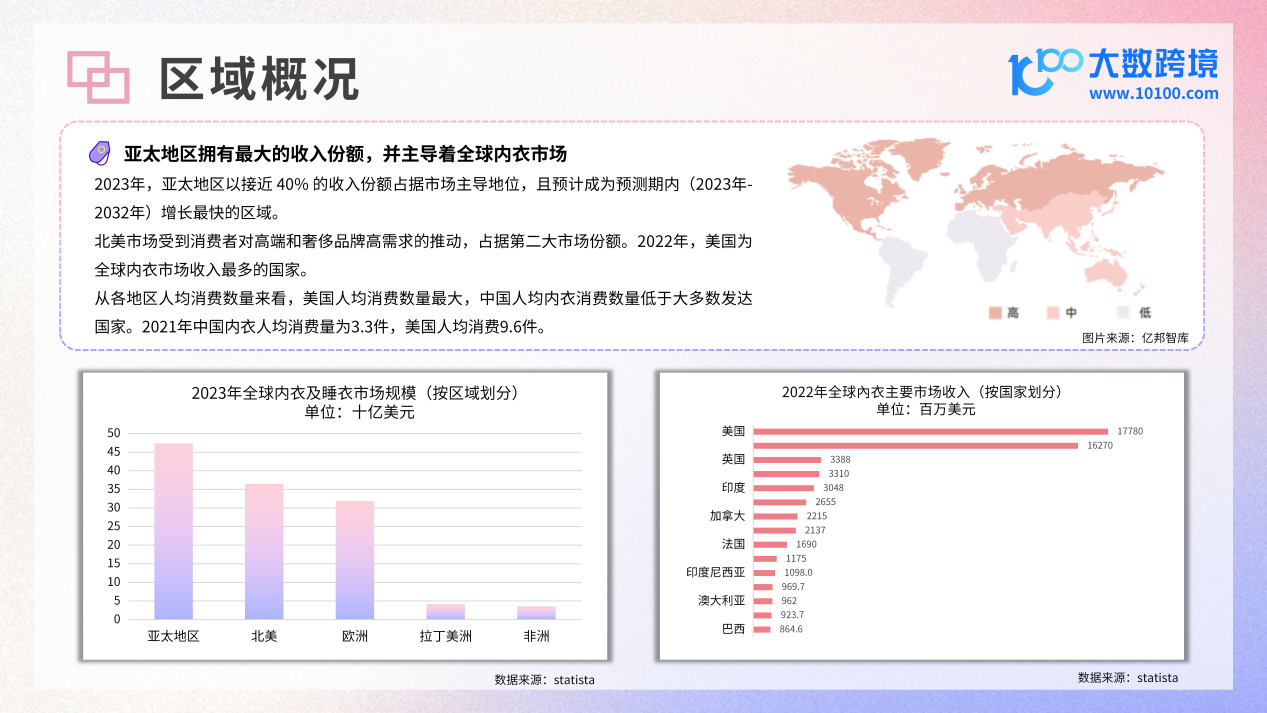Screen dimensions: 1267x713
Task: Click the 非洲 bar in the region chart
Action: click(536, 612)
